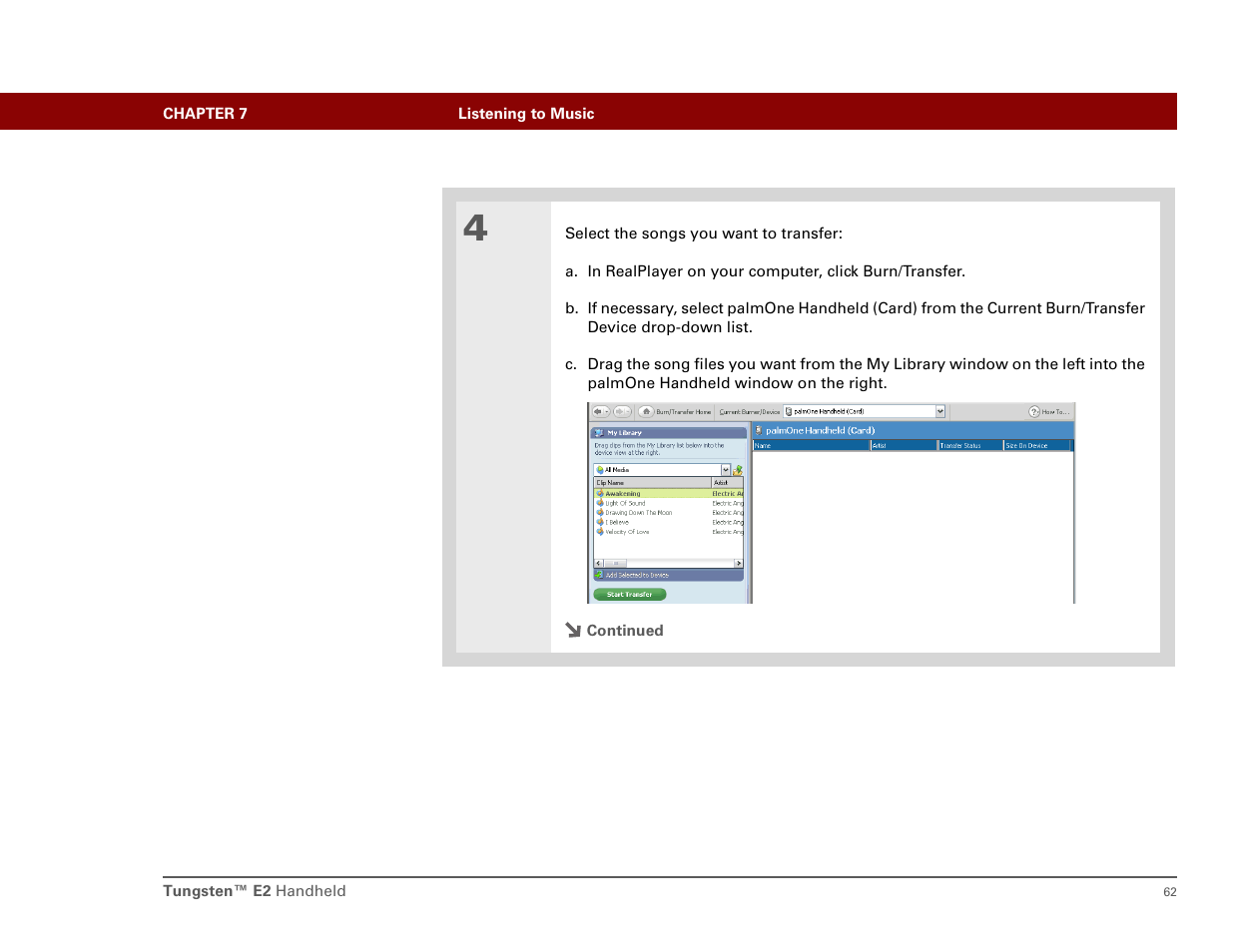The image size is (1233, 952).
Task: Click Add Selected to Device link
Action: pyautogui.click(x=637, y=576)
